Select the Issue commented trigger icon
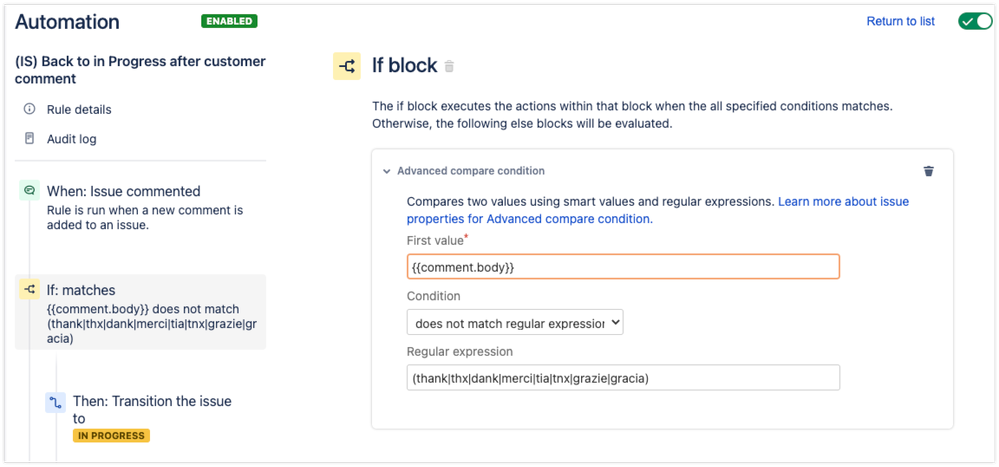The width and height of the screenshot is (999, 467). (x=29, y=190)
